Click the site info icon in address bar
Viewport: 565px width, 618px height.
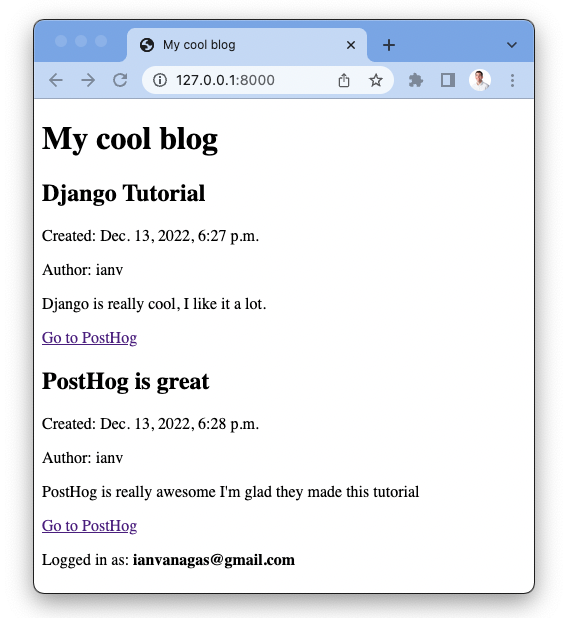pos(160,80)
